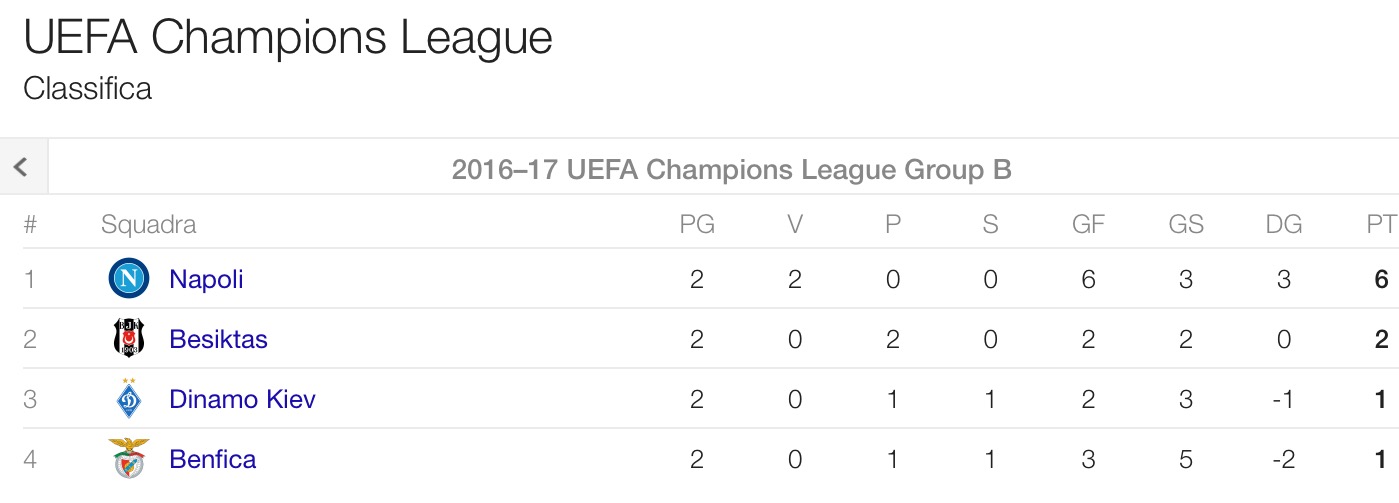The height and width of the screenshot is (503, 1399).
Task: Go to previous group with left chevron
Action: tap(22, 167)
